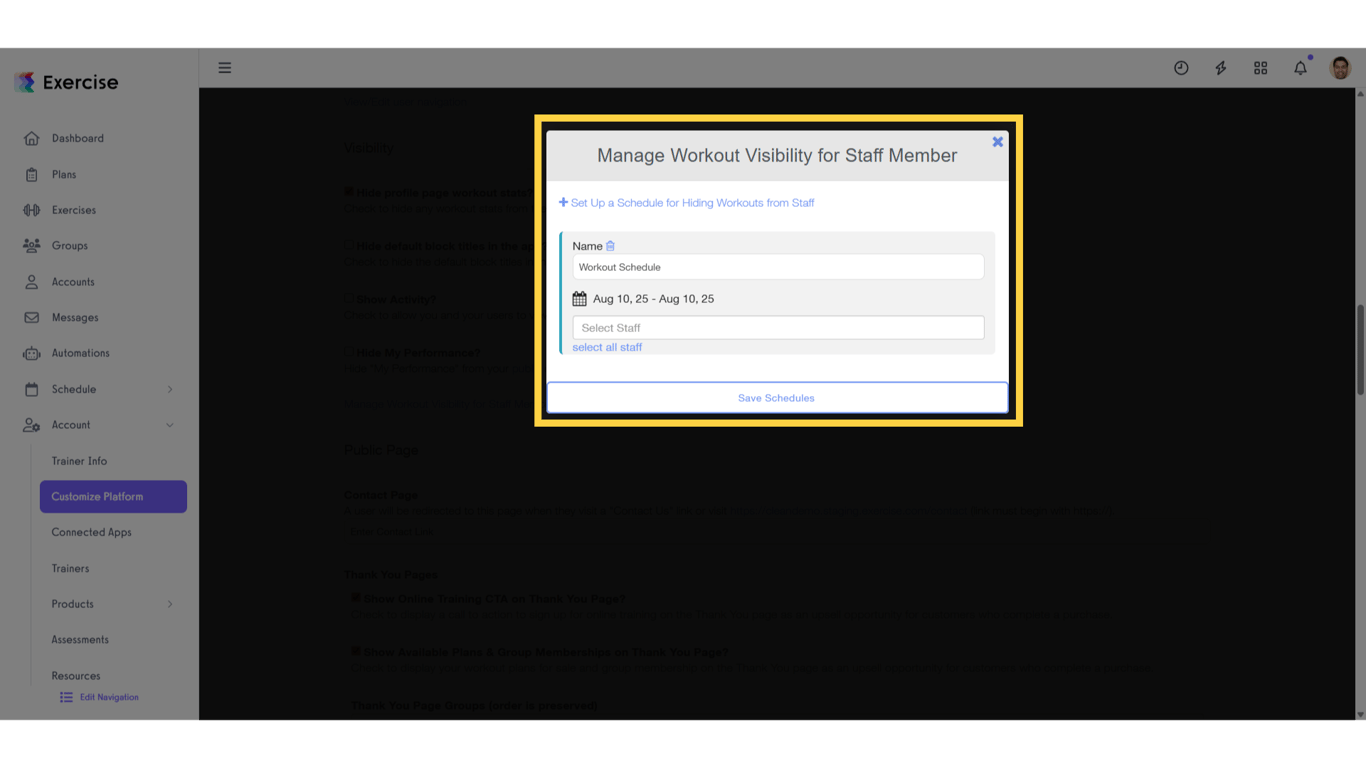Viewport: 1366px width, 768px height.
Task: Open the calendar icon next to date range
Action: pos(579,297)
